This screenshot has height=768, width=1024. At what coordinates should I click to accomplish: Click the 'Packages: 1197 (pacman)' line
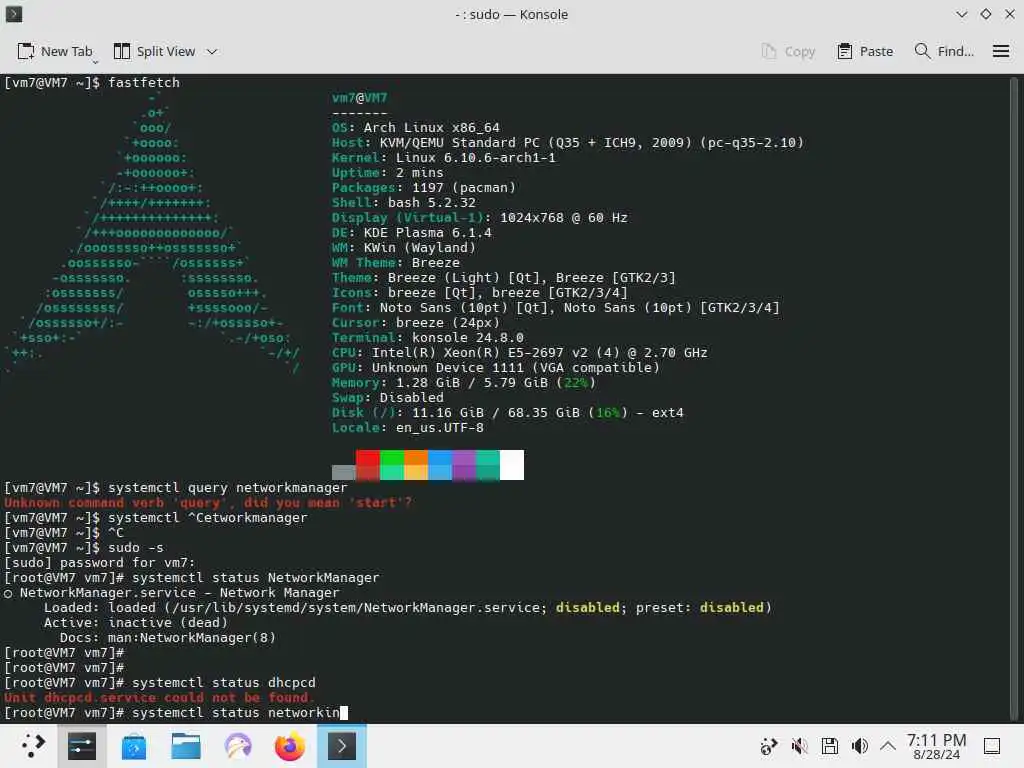pos(424,187)
